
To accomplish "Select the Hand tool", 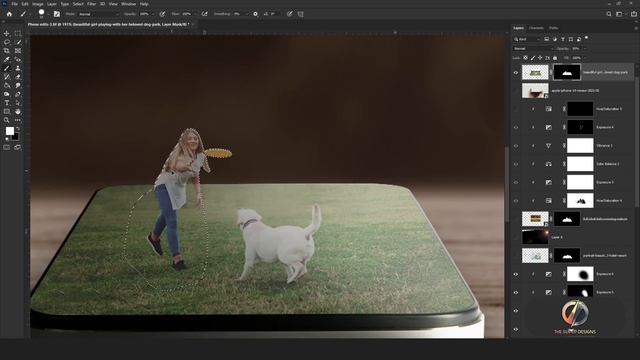I will (18, 111).
